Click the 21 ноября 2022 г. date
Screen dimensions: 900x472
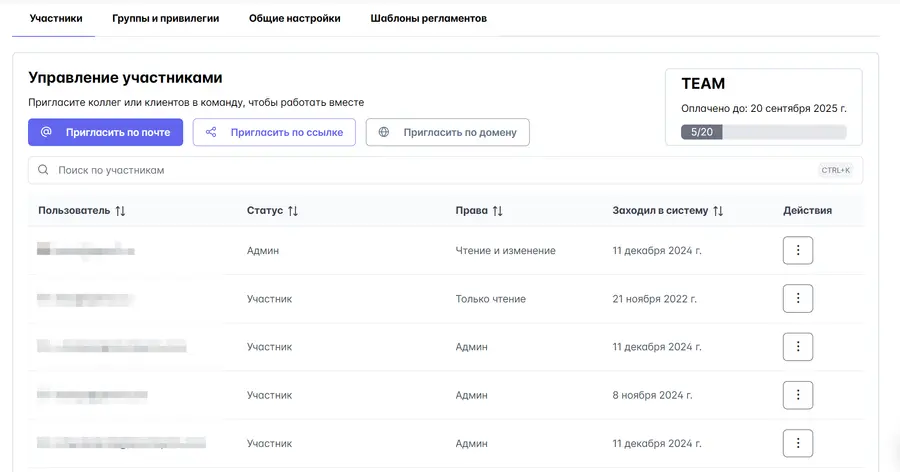(x=654, y=299)
